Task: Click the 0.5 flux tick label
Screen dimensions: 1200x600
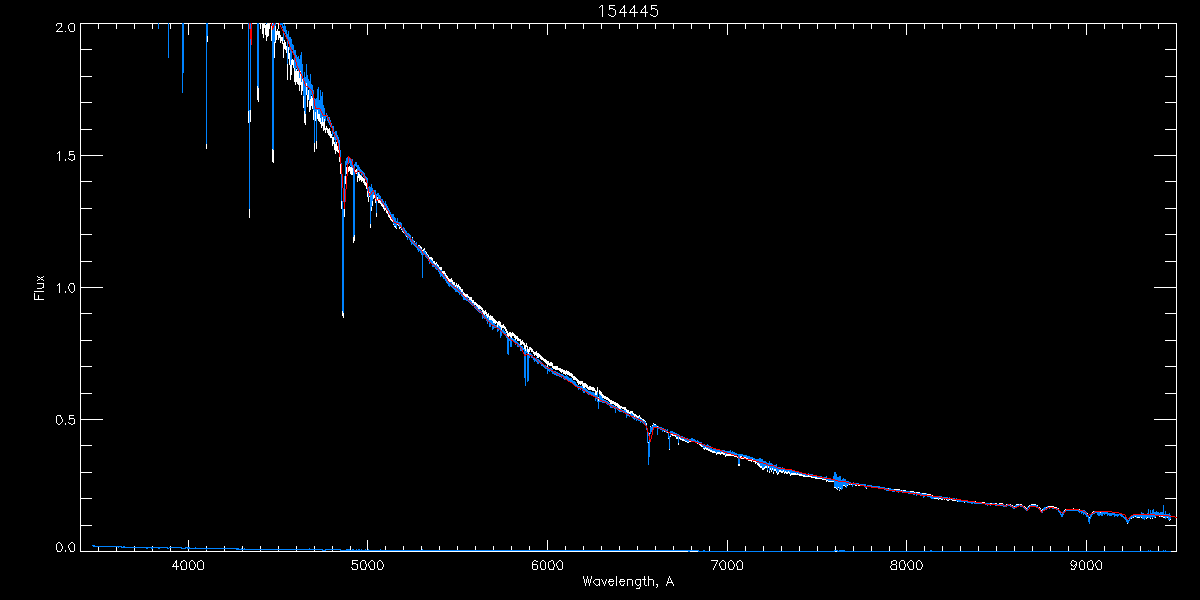Action: (x=63, y=419)
